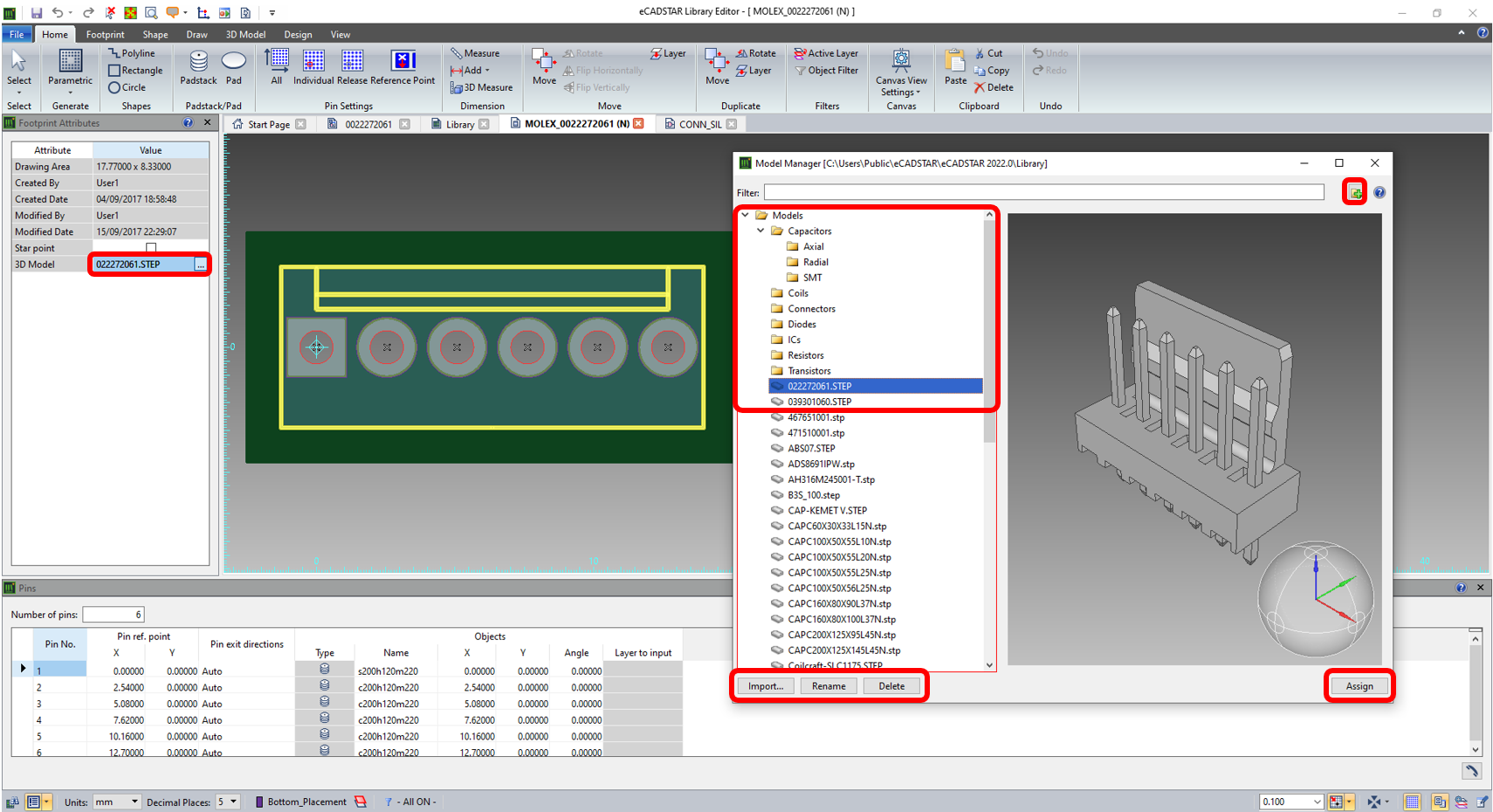
Task: Toggle the Star point checkbox
Action: (151, 248)
